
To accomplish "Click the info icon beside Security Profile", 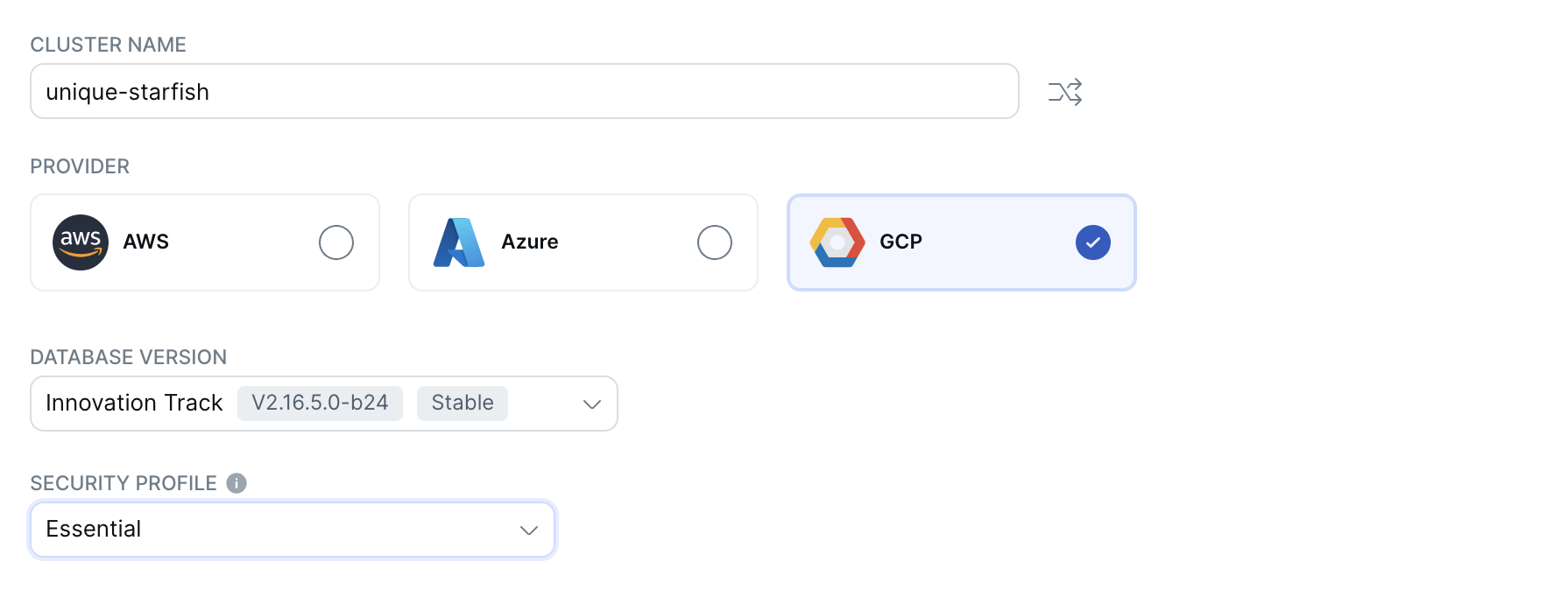I will tap(236, 482).
